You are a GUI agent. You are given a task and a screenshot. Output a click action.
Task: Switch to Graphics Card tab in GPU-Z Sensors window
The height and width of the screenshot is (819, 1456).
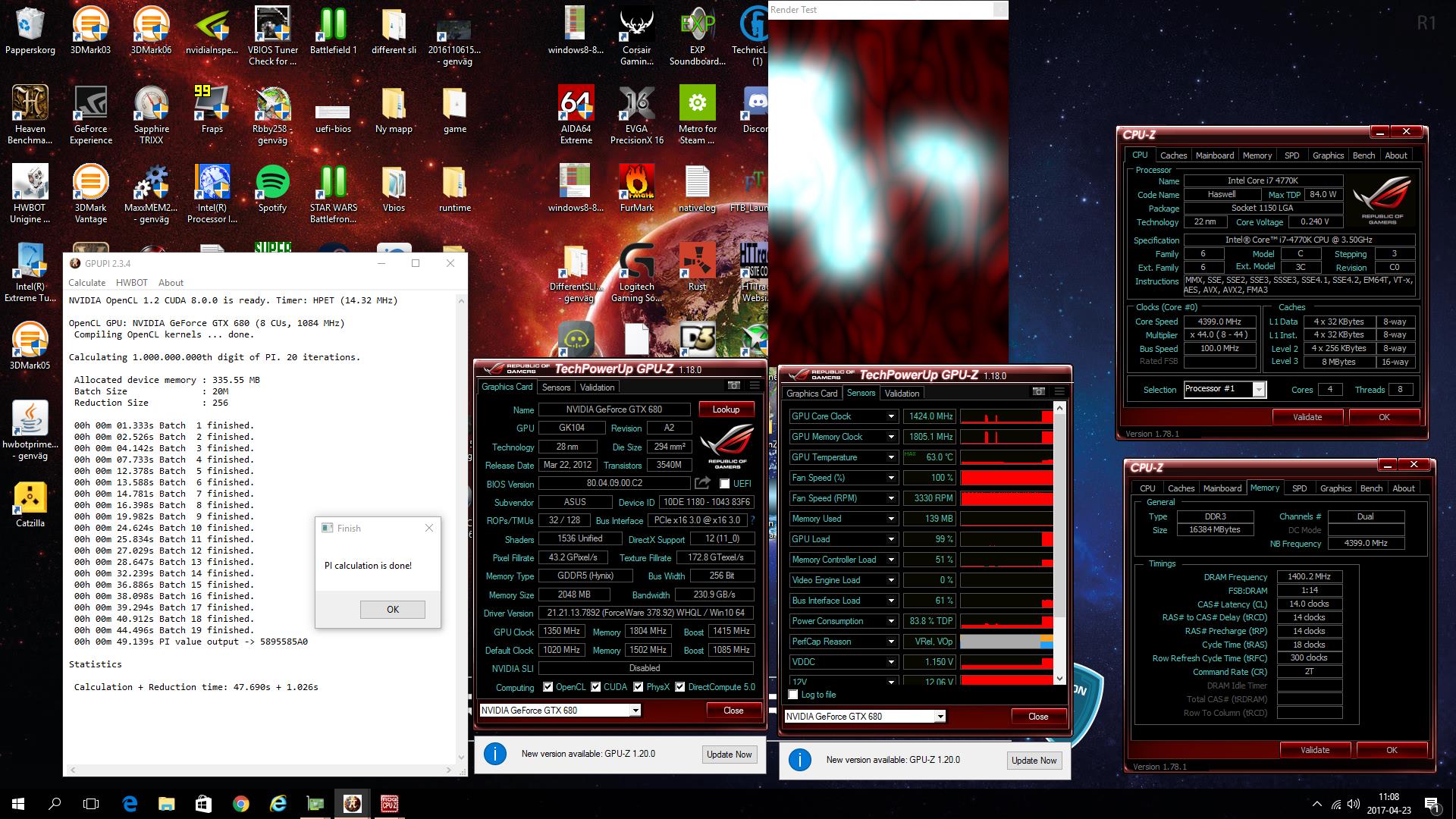click(x=811, y=393)
